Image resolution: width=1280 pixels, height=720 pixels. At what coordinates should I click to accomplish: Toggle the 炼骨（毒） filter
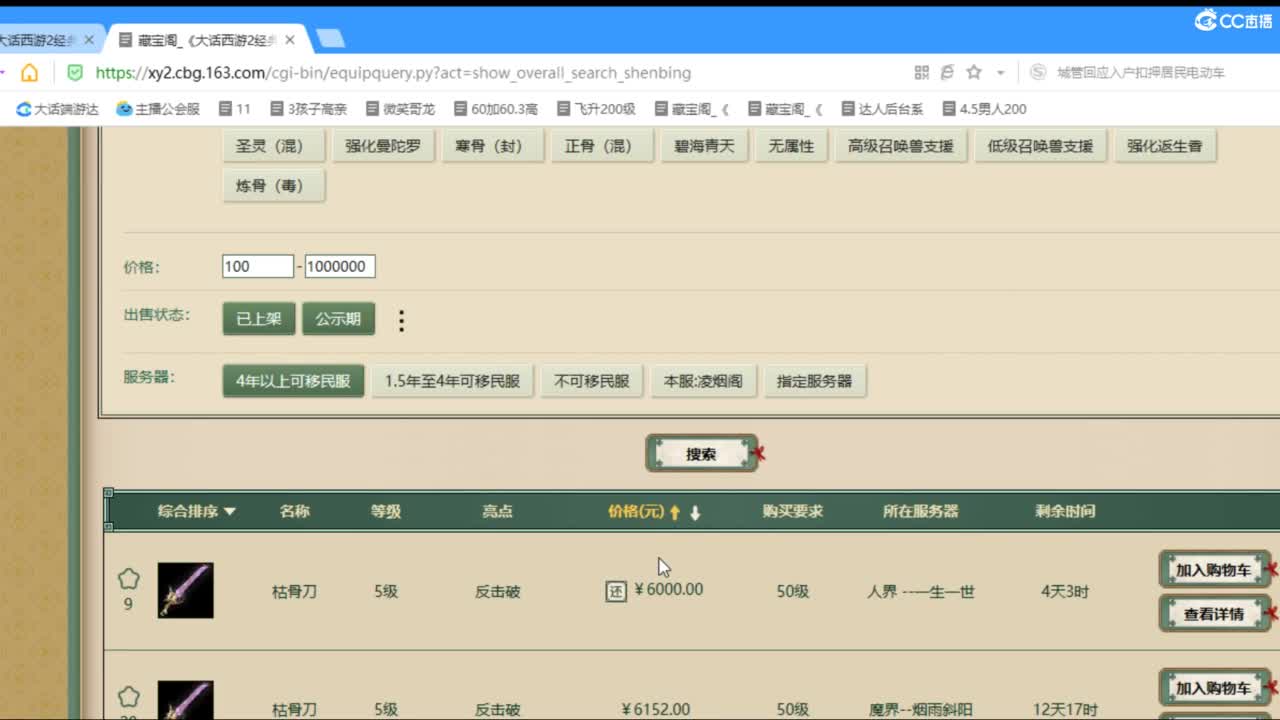(274, 185)
